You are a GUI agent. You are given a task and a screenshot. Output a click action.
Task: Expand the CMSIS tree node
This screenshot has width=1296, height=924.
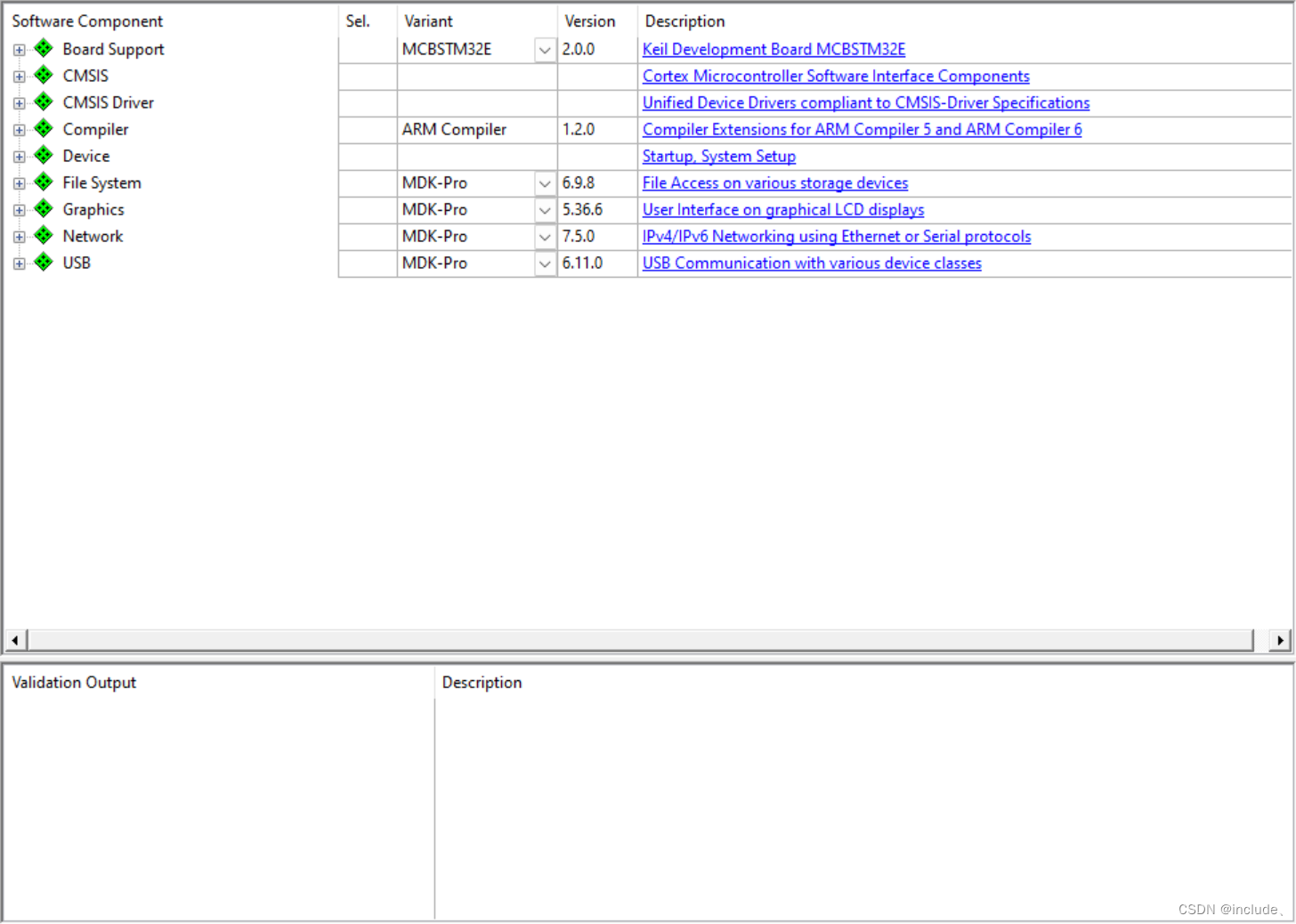click(x=19, y=77)
